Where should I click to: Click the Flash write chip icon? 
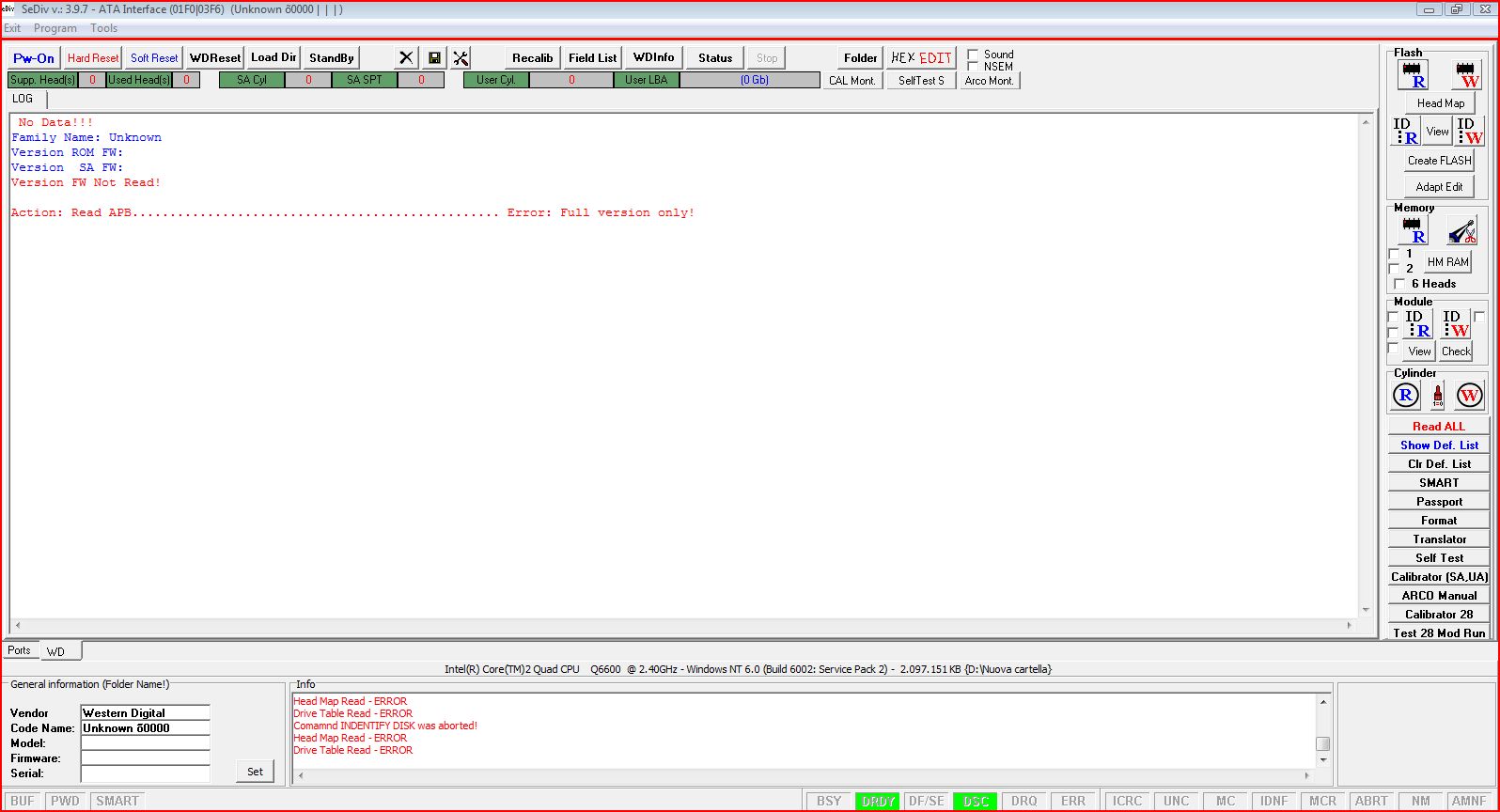tap(1465, 74)
